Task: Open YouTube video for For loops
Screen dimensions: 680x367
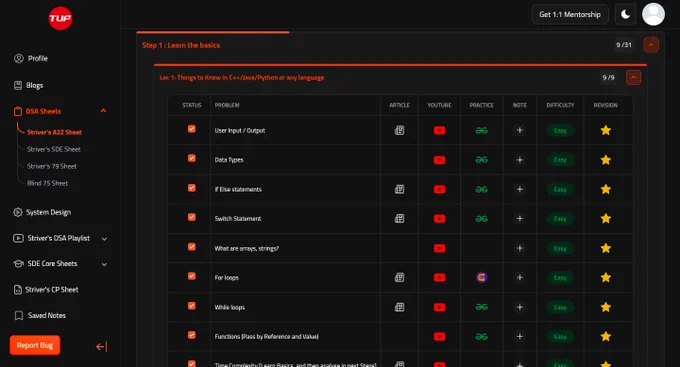Action: coord(439,278)
